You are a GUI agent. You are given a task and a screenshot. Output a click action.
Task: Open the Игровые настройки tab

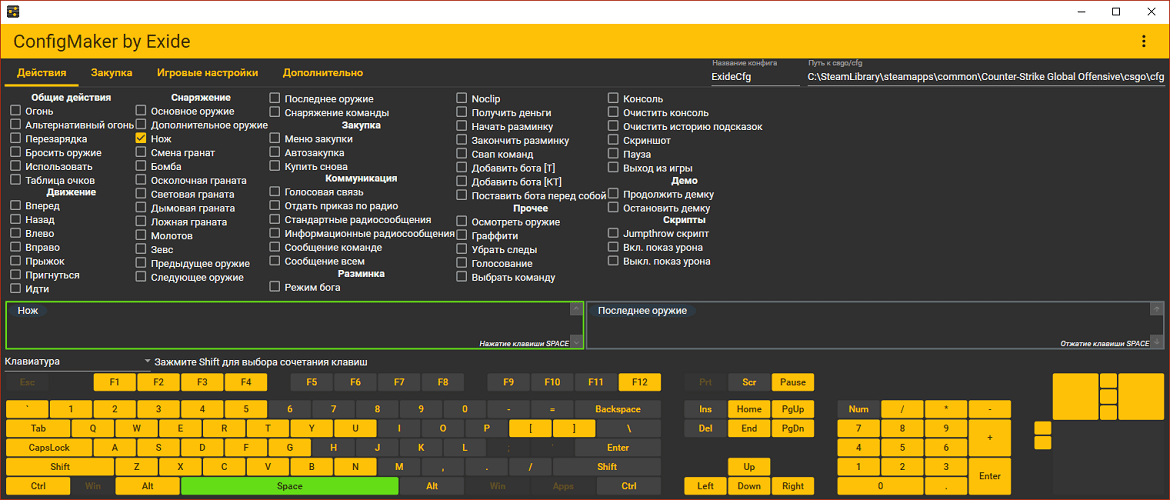coord(207,73)
